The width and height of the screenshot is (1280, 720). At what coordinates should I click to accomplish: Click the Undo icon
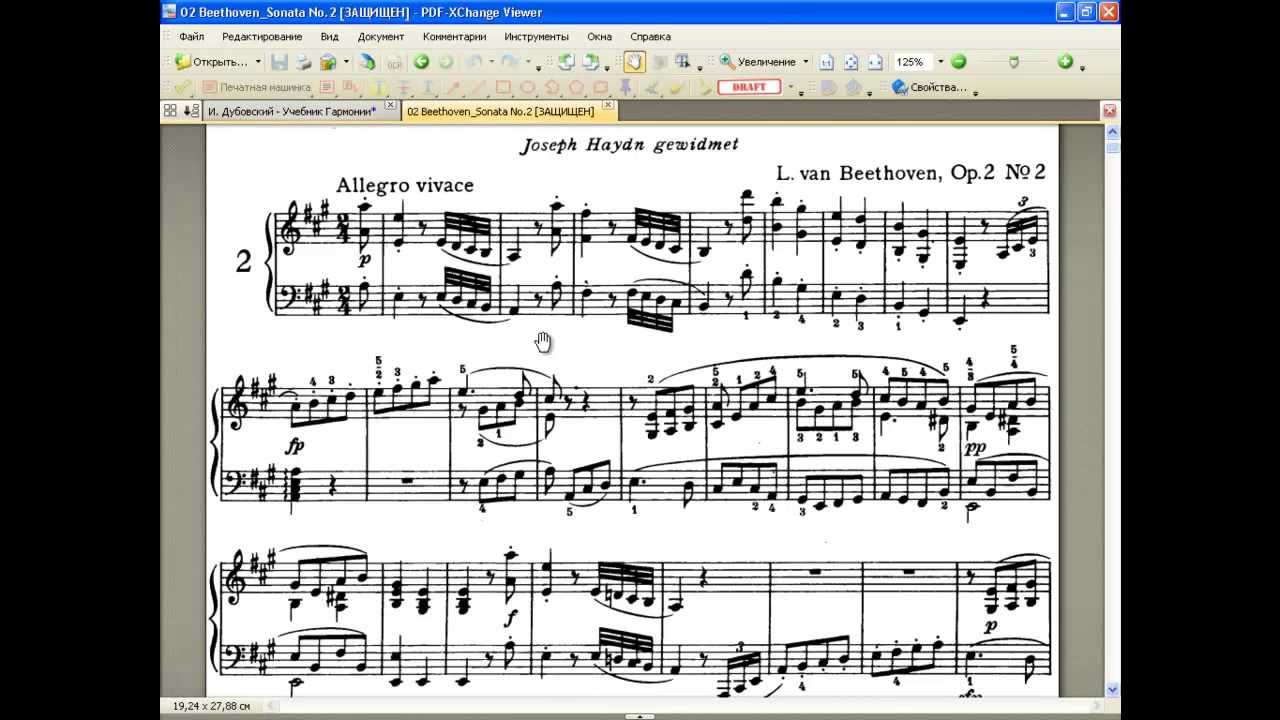(x=475, y=62)
